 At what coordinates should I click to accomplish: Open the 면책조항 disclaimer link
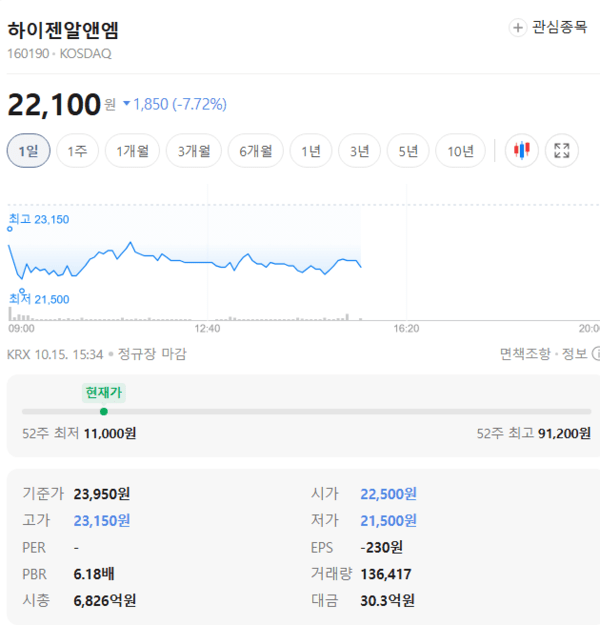pyautogui.click(x=525, y=354)
